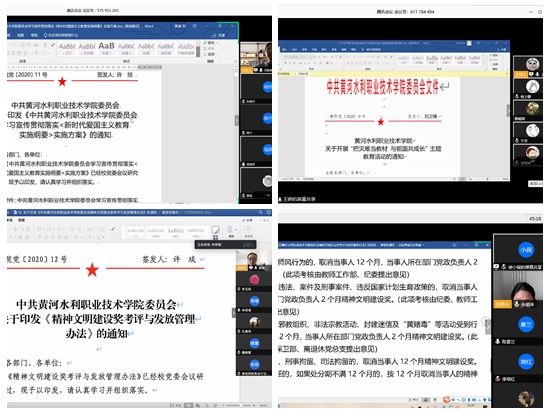
Task: Click the 共享 button in the 11号 Word window
Action: click(x=220, y=35)
